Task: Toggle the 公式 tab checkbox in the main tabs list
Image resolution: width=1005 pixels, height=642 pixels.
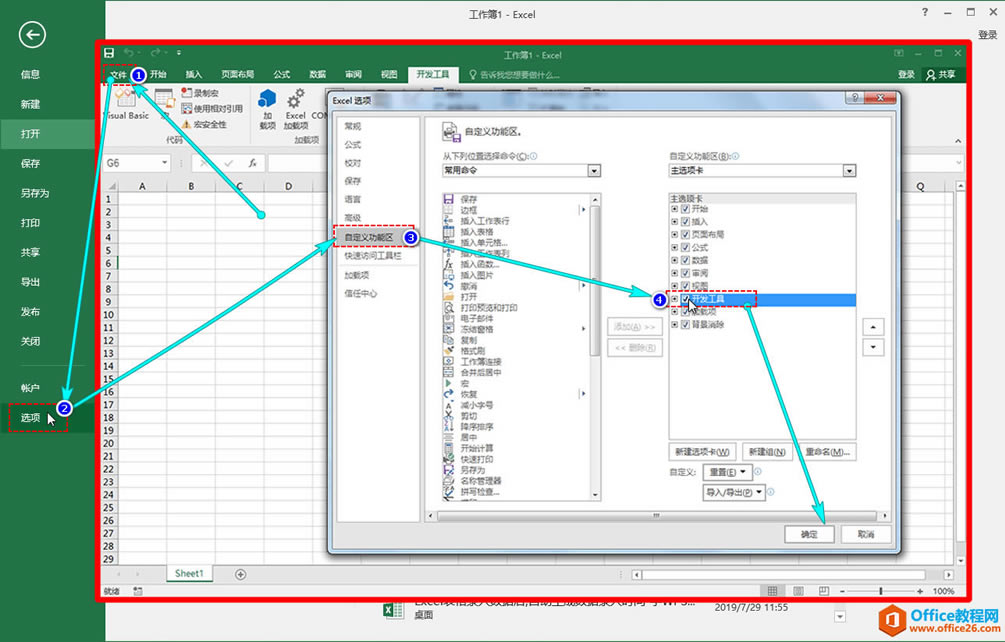Action: (685, 247)
